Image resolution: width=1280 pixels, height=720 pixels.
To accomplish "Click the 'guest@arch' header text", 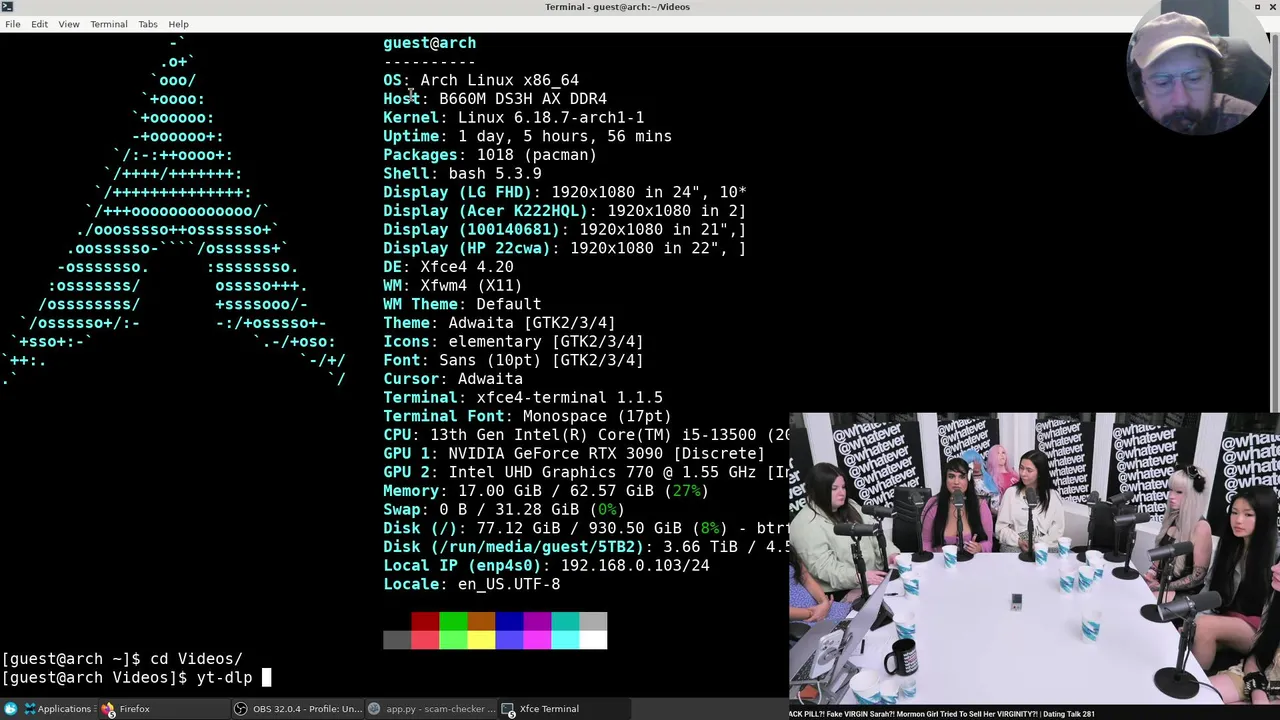I will click(429, 43).
